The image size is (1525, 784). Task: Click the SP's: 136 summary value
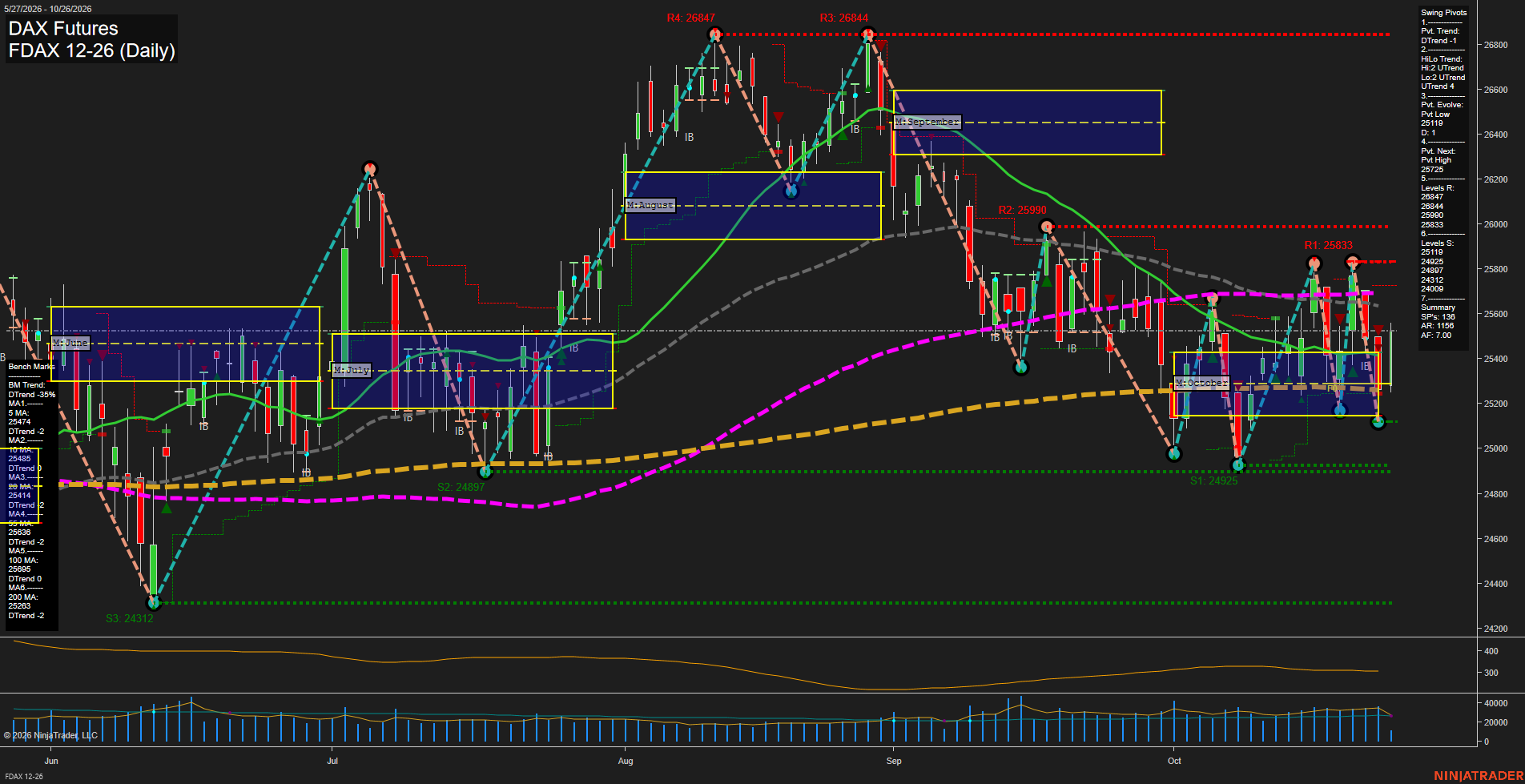1438,317
